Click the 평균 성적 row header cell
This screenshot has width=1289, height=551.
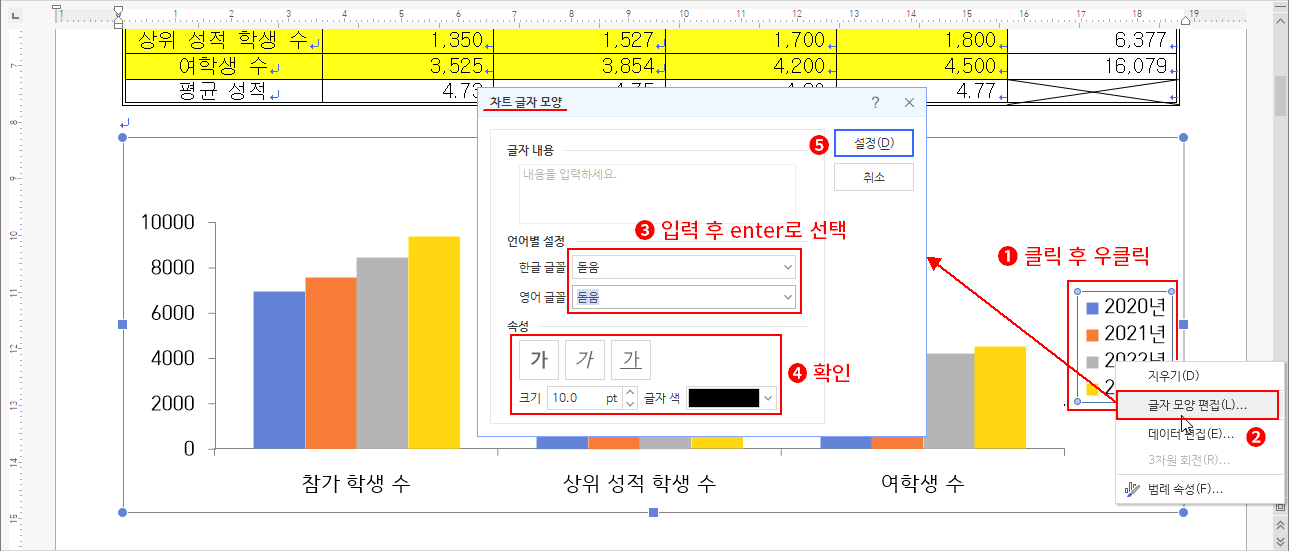pos(223,92)
